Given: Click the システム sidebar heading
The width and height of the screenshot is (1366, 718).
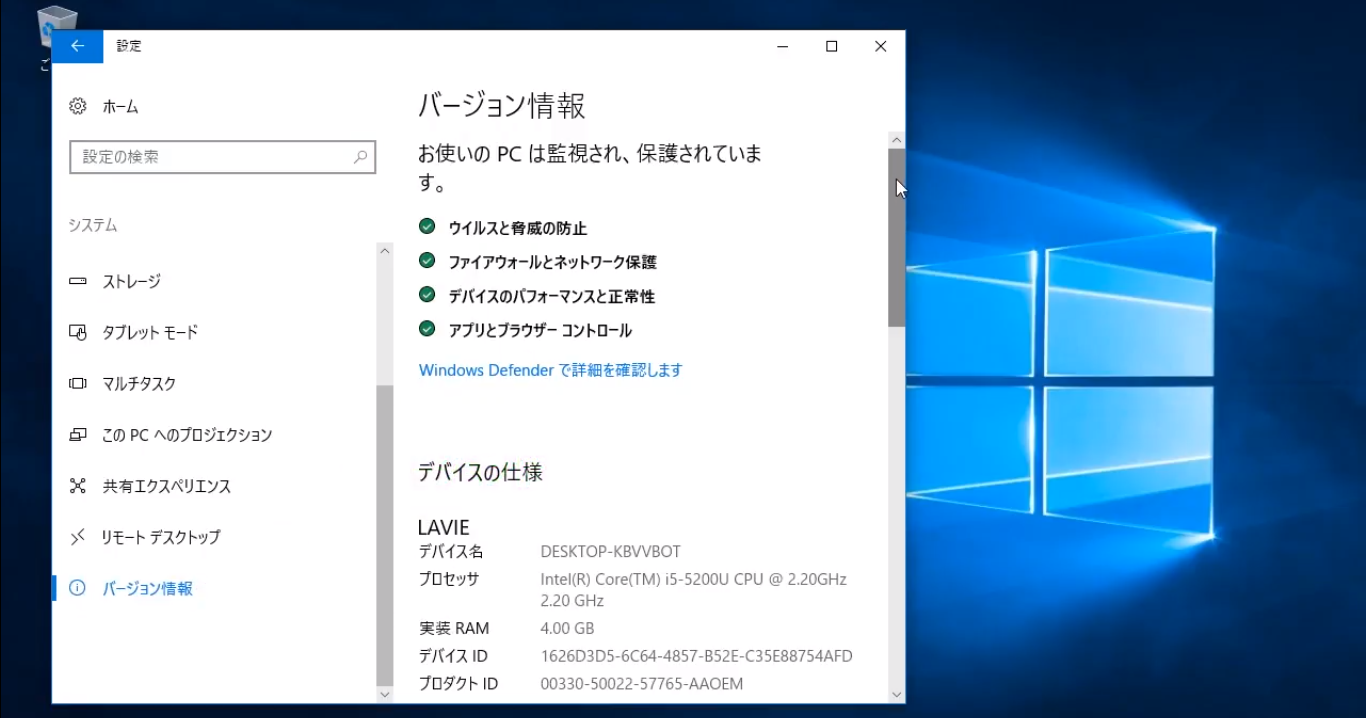Looking at the screenshot, I should coord(93,225).
